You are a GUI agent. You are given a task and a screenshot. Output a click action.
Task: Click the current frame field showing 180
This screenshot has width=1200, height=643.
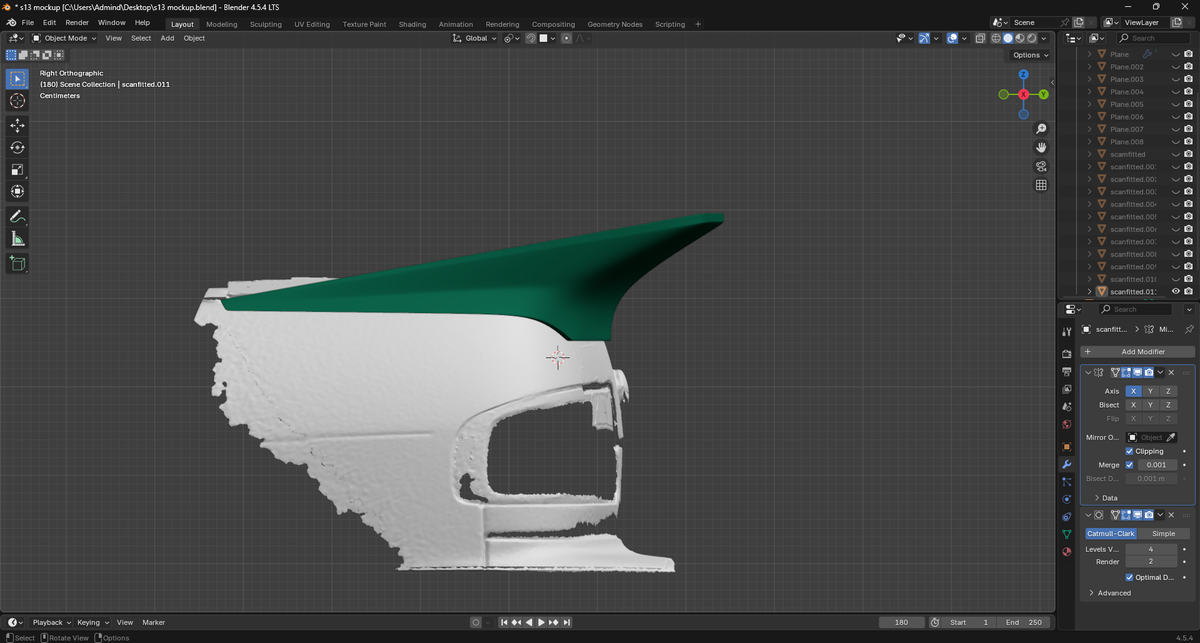click(901, 622)
